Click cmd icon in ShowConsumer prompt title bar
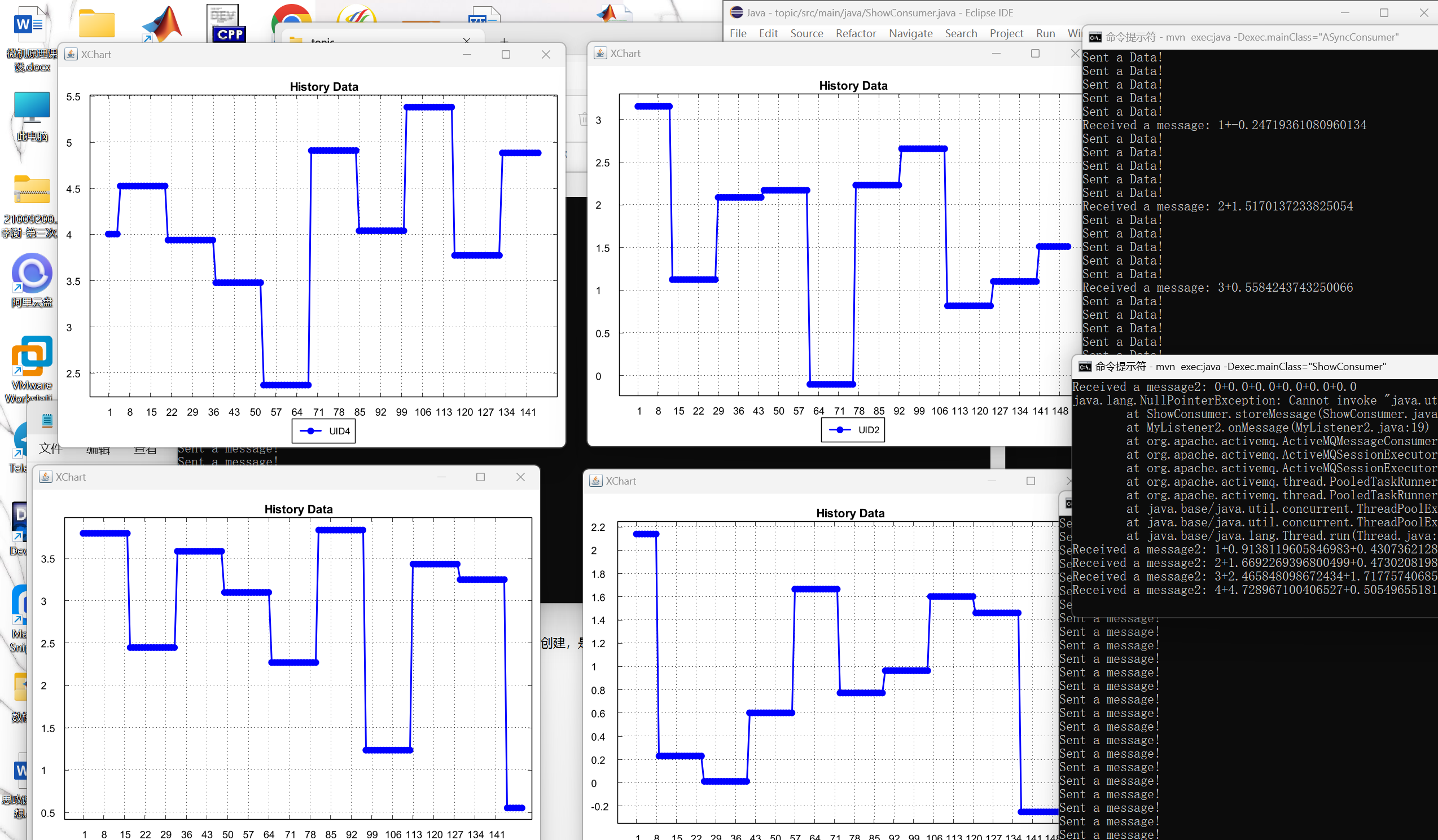 click(1085, 367)
